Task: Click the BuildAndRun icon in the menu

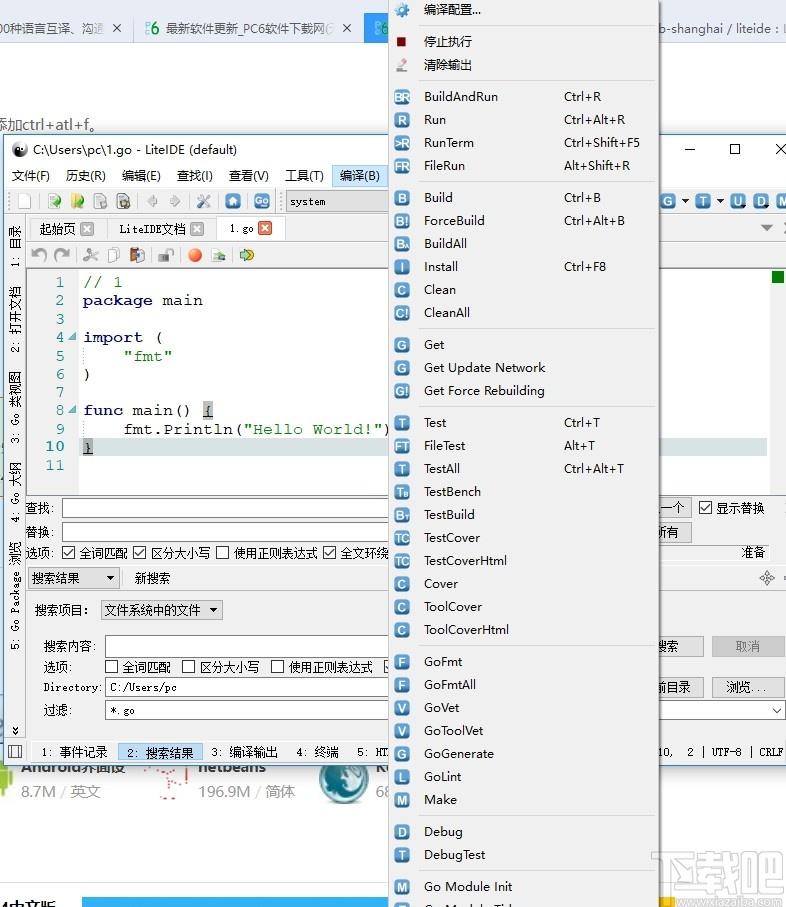Action: tap(402, 97)
